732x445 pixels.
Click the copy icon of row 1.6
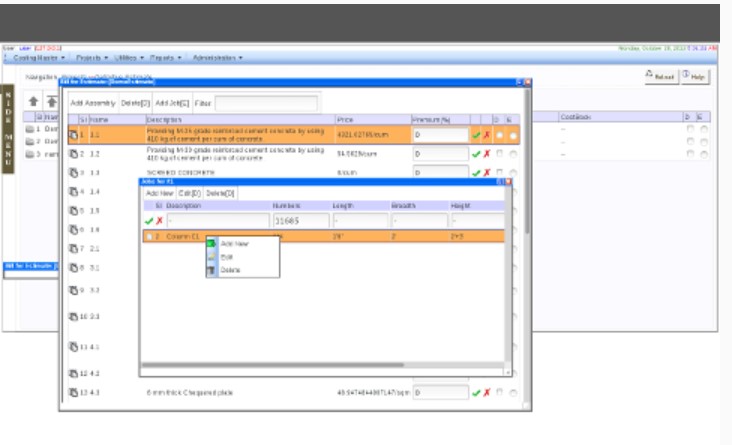[73, 229]
